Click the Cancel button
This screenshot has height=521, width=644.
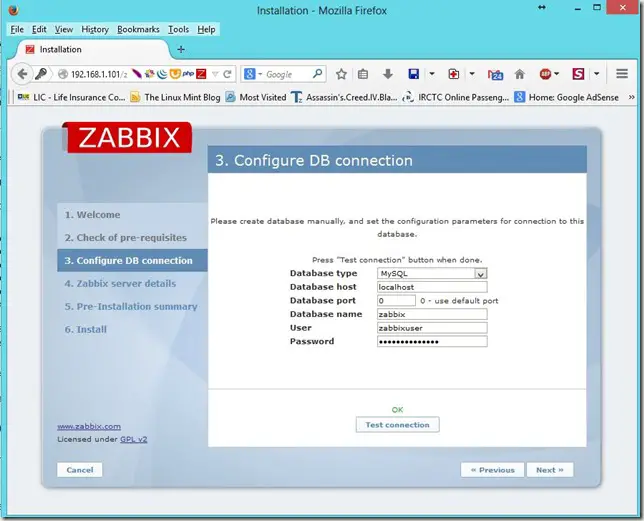[80, 470]
